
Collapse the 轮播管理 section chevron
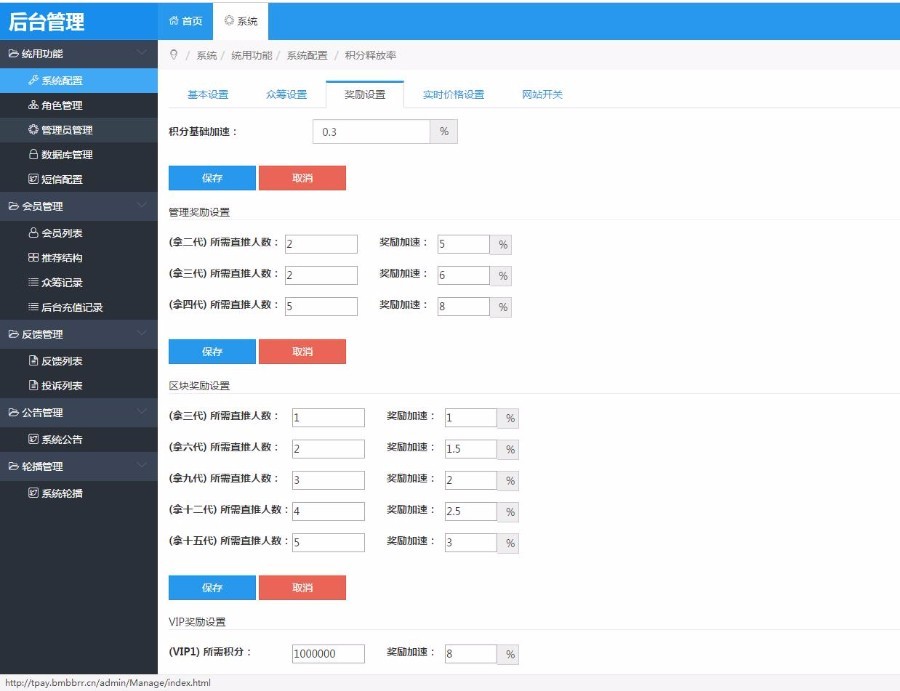[141, 465]
